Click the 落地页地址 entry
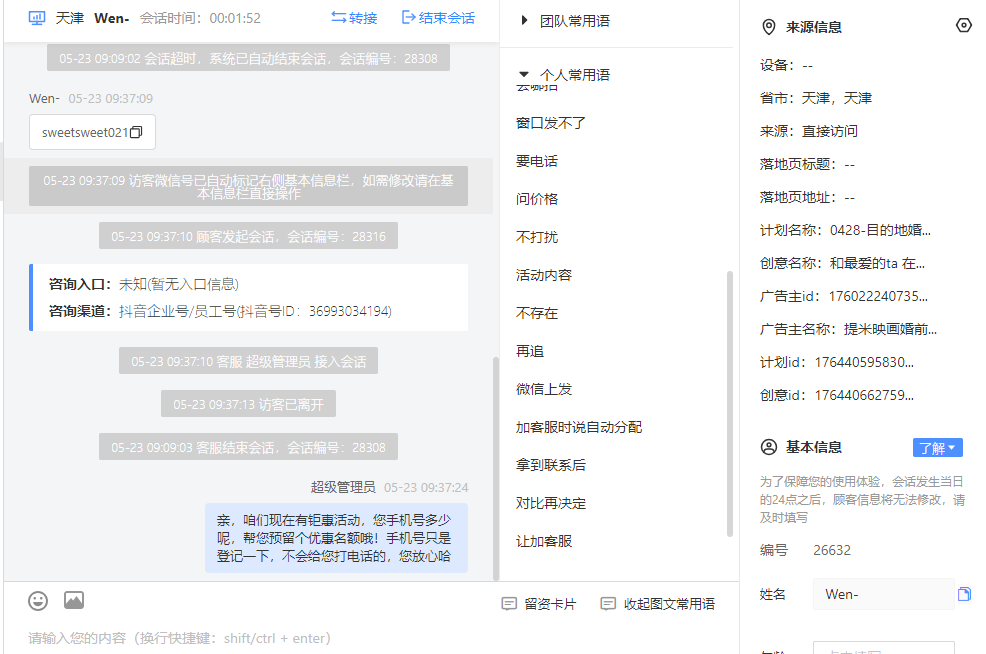The height and width of the screenshot is (654, 986). (807, 197)
